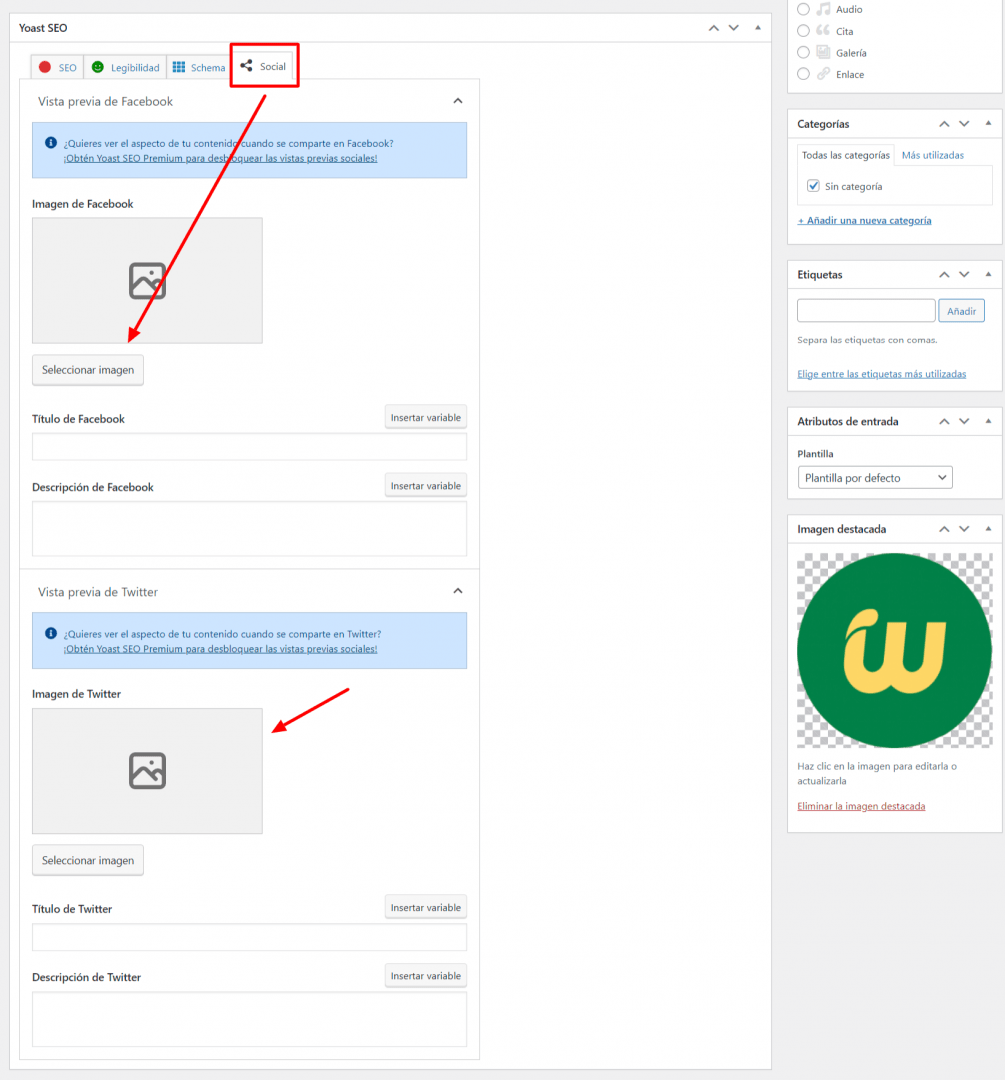Focus the Descripción de Facebook text area
This screenshot has width=1005, height=1080.
coord(249,528)
